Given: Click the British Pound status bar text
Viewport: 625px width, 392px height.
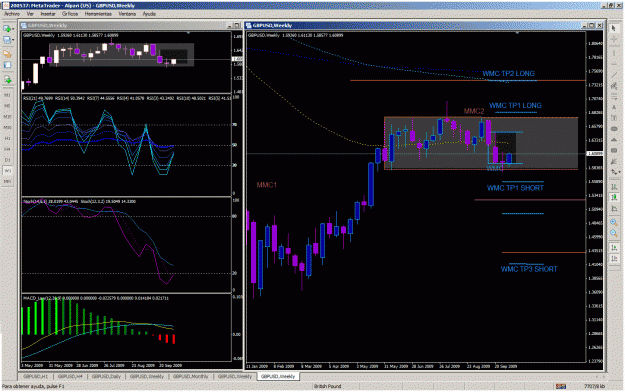Looking at the screenshot, I should point(327,386).
